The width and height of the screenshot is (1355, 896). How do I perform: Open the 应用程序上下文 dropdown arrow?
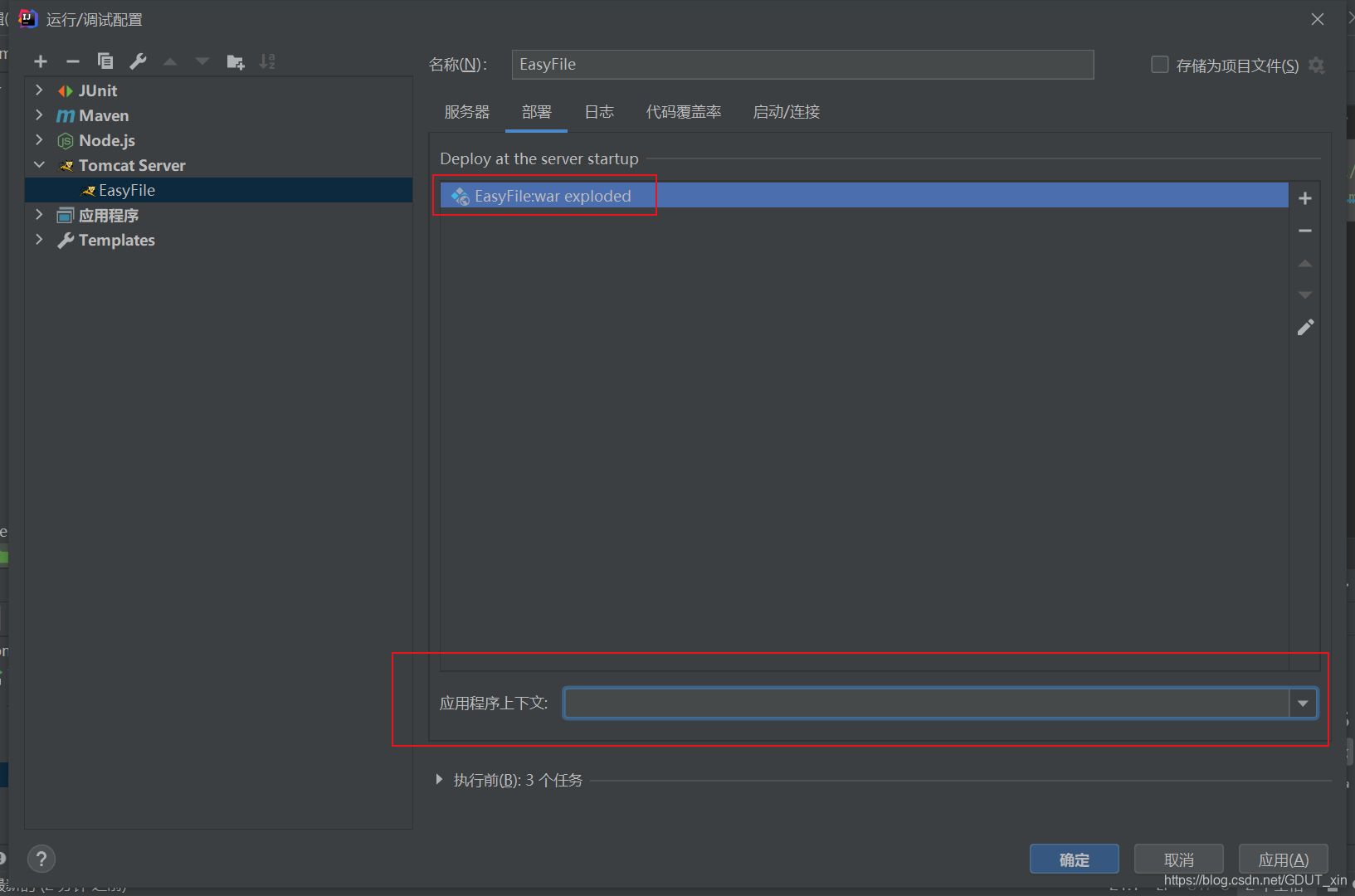click(x=1303, y=704)
